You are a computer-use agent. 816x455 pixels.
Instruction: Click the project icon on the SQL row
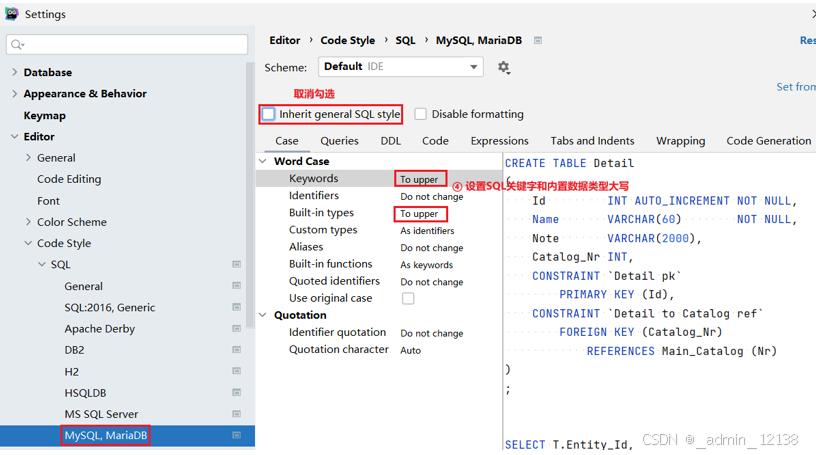coord(236,264)
